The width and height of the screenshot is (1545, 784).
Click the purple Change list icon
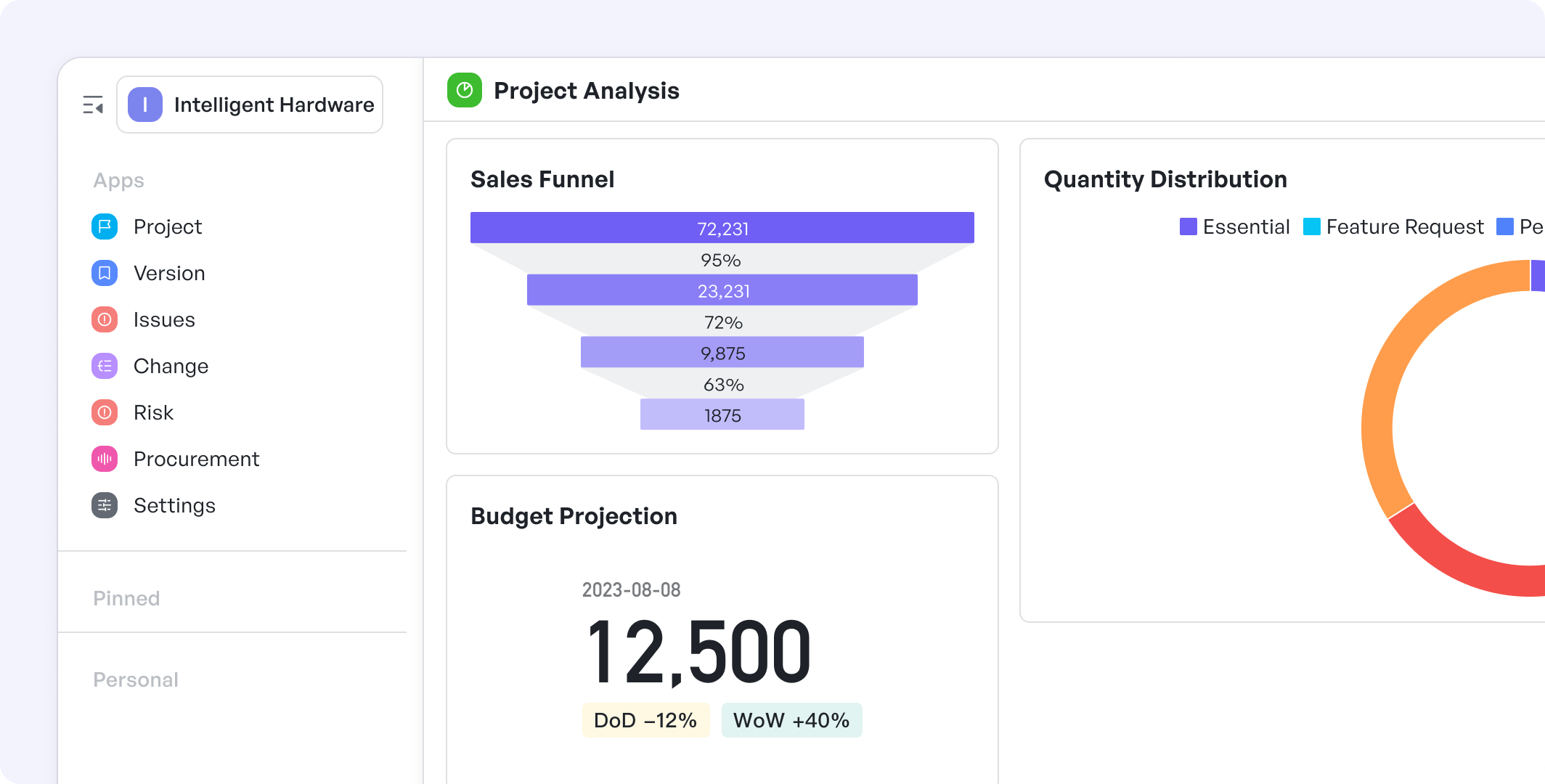[105, 366]
